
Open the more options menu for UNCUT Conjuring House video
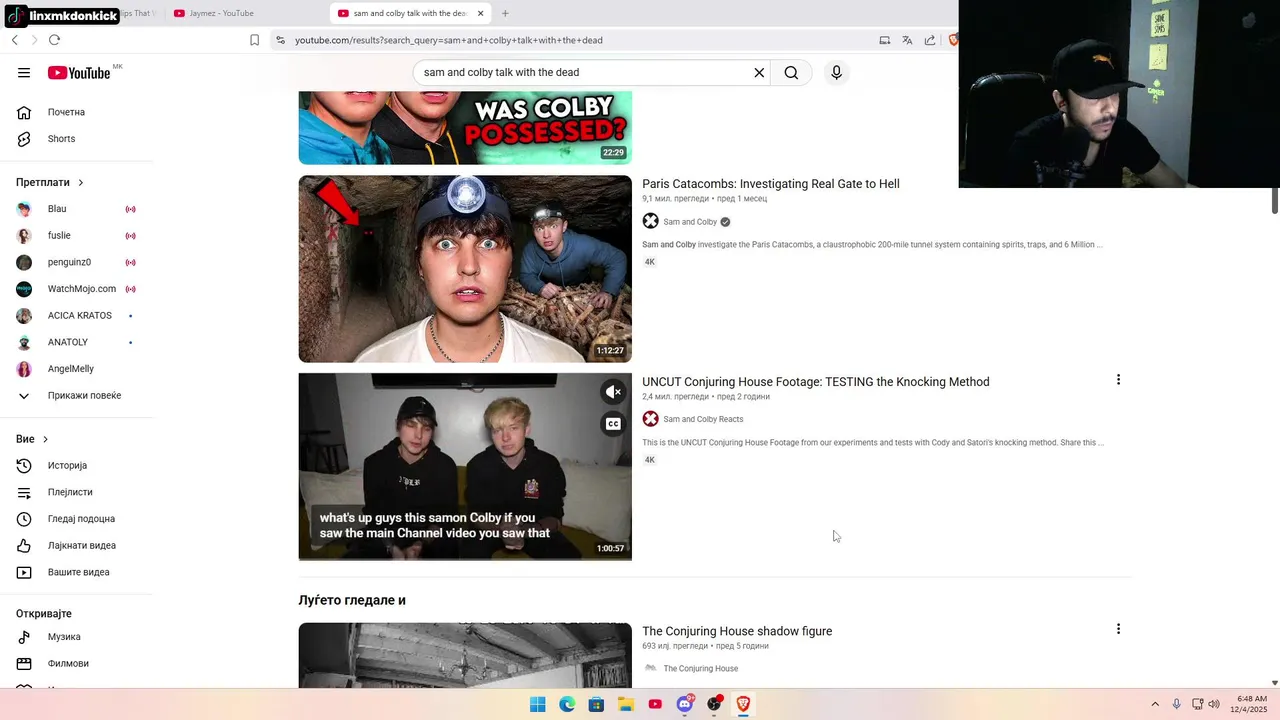(x=1118, y=380)
